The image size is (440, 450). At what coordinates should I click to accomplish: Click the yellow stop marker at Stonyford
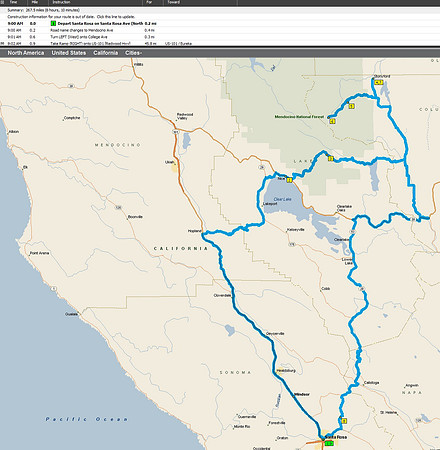click(378, 82)
